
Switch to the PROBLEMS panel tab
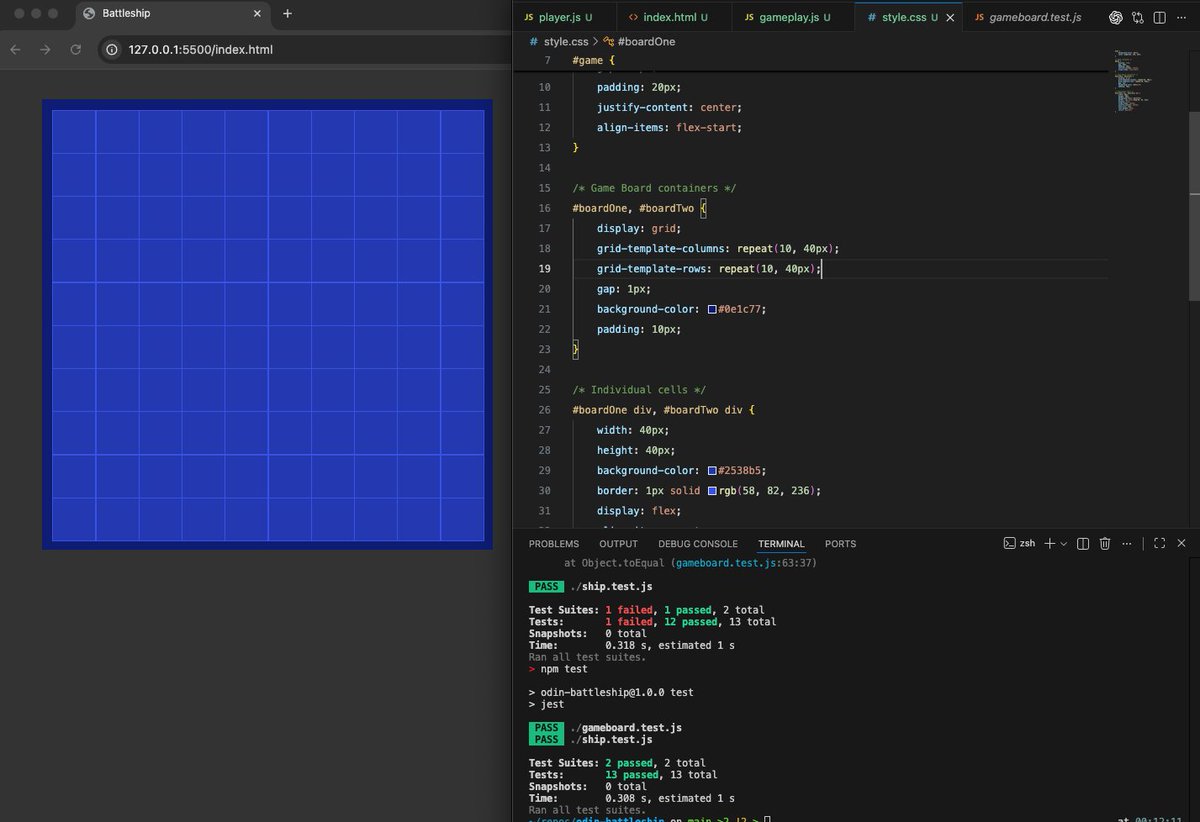pyautogui.click(x=554, y=544)
